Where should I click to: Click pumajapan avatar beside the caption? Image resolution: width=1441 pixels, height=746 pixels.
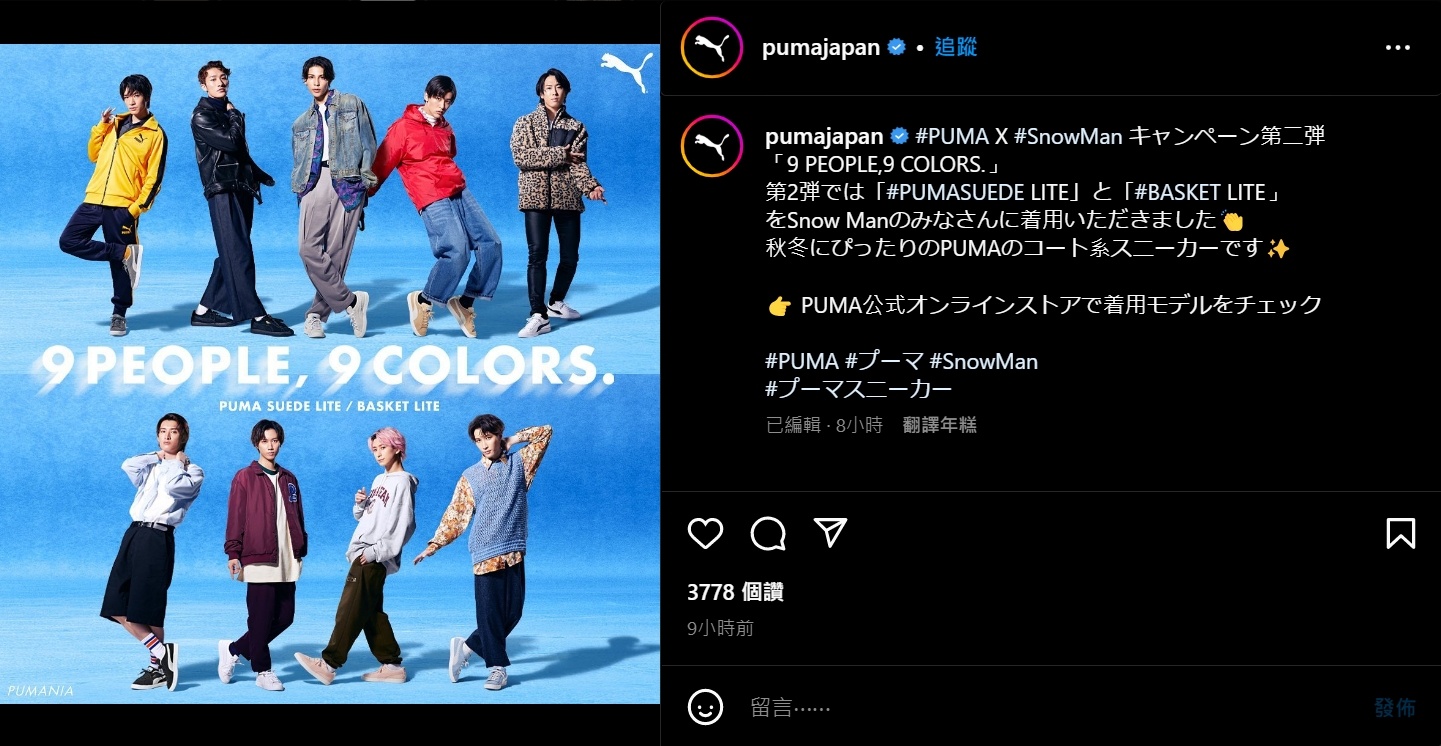click(711, 145)
